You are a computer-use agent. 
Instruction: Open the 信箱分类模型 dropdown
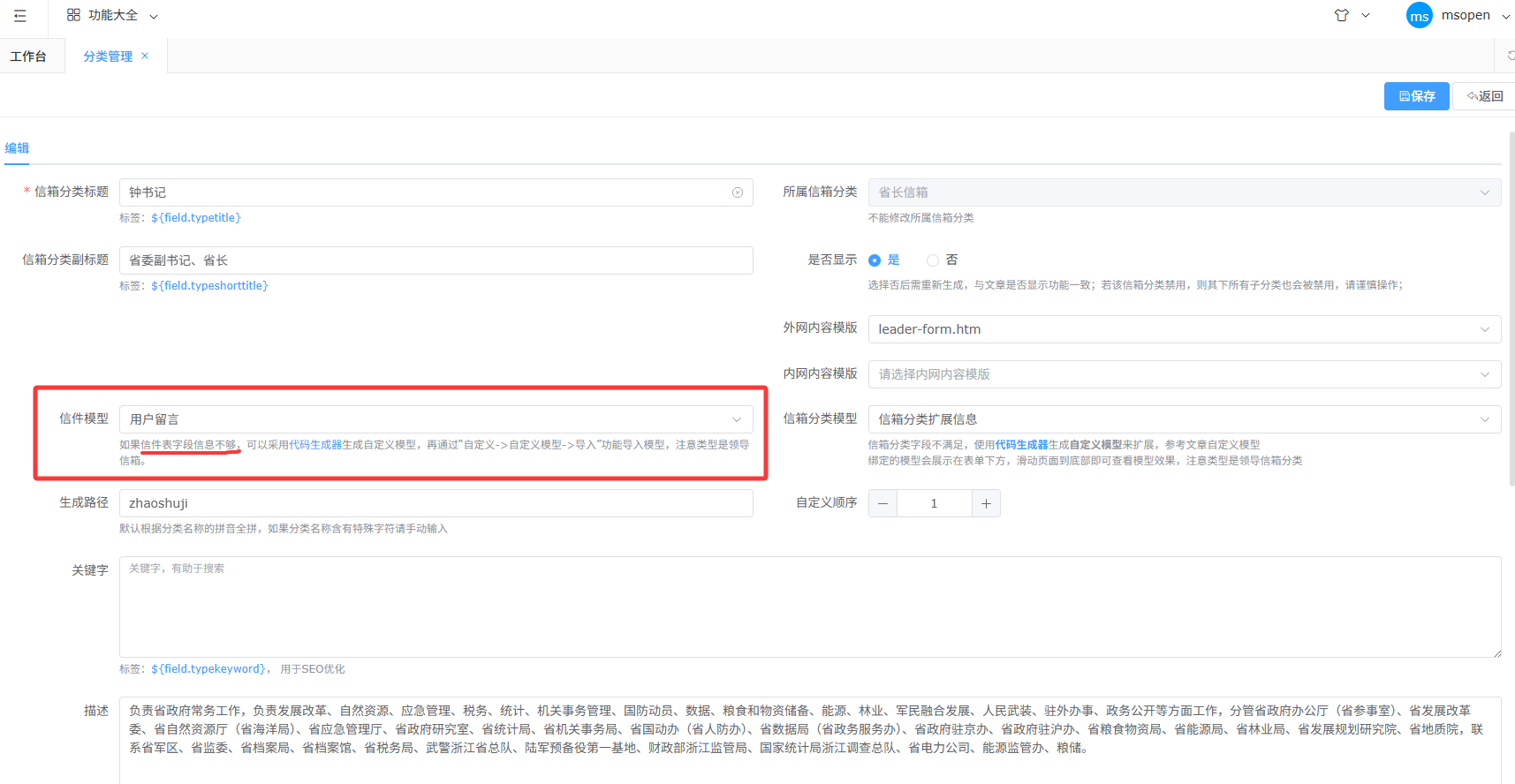pos(1184,419)
